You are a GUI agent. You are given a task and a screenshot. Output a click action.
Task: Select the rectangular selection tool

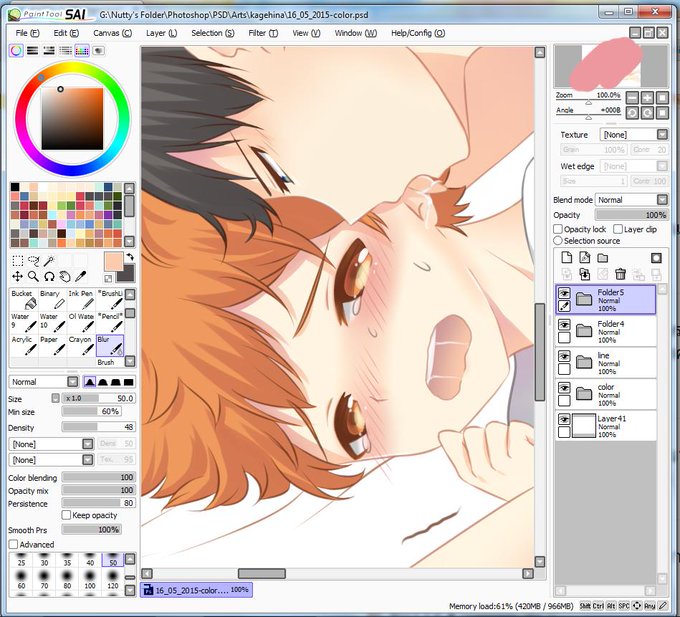click(18, 261)
